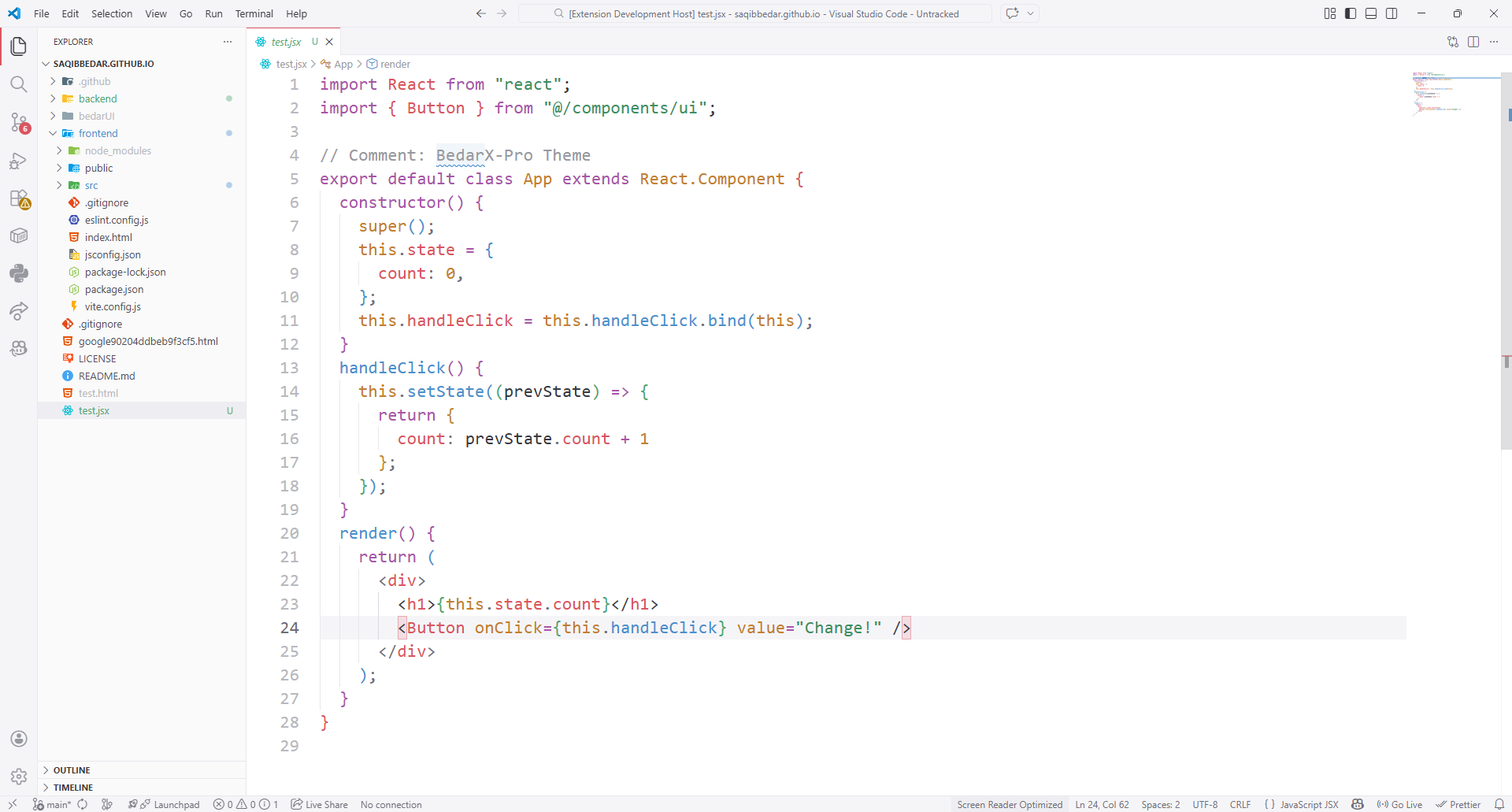
Task: Open the Extensions view with warning badge
Action: (18, 199)
